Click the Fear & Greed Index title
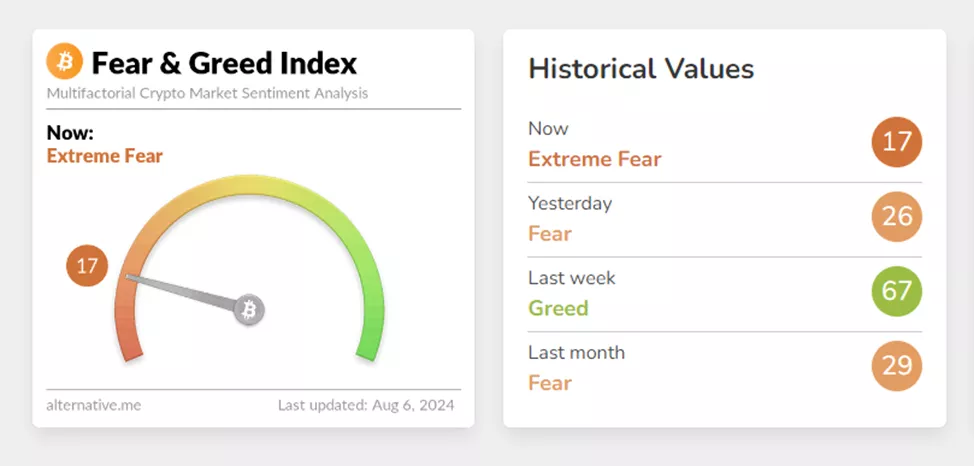Screen dimensions: 974x466 tap(224, 64)
